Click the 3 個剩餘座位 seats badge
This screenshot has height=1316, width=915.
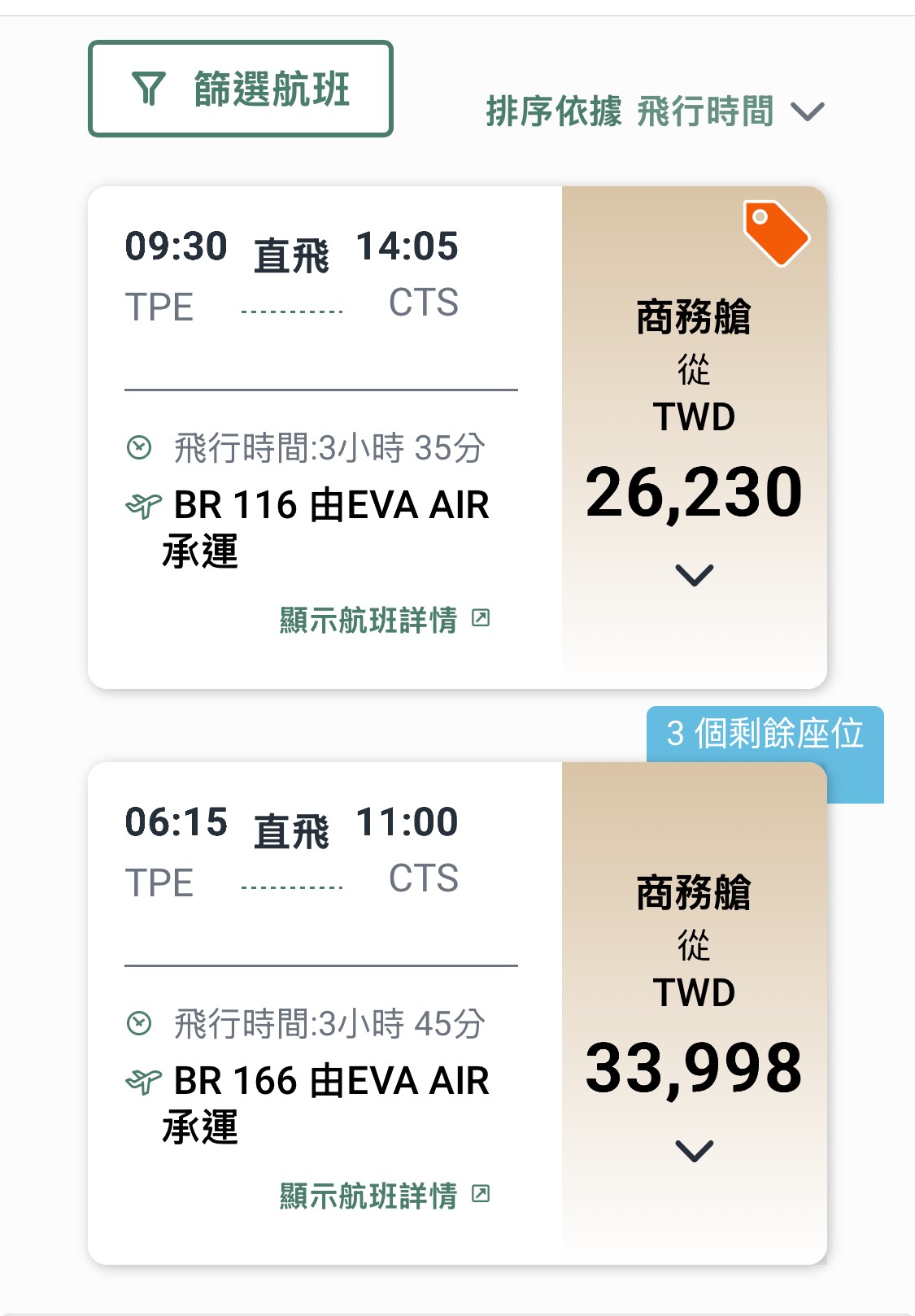[765, 734]
